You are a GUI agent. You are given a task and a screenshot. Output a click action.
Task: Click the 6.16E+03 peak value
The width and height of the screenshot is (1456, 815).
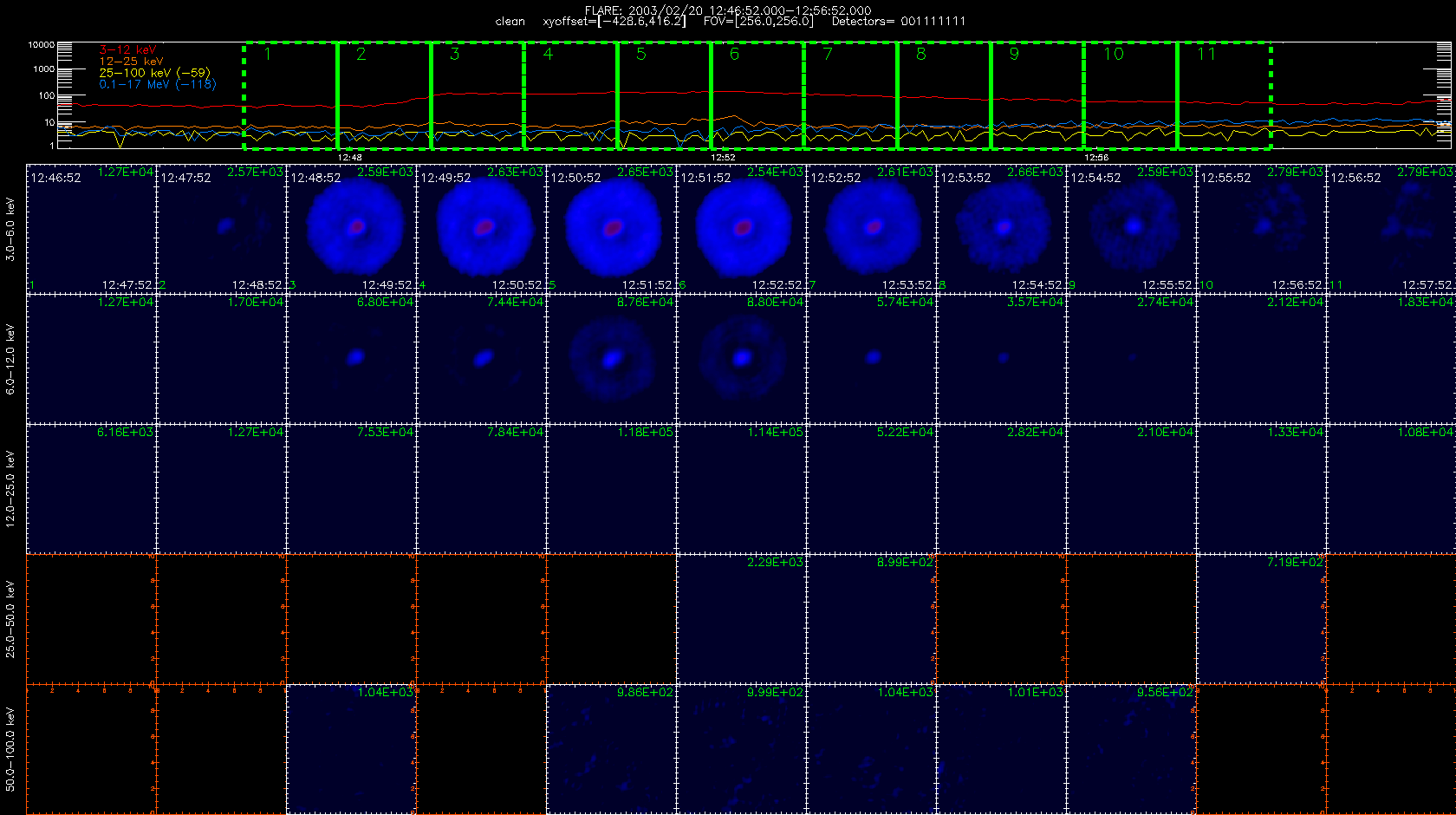[126, 433]
